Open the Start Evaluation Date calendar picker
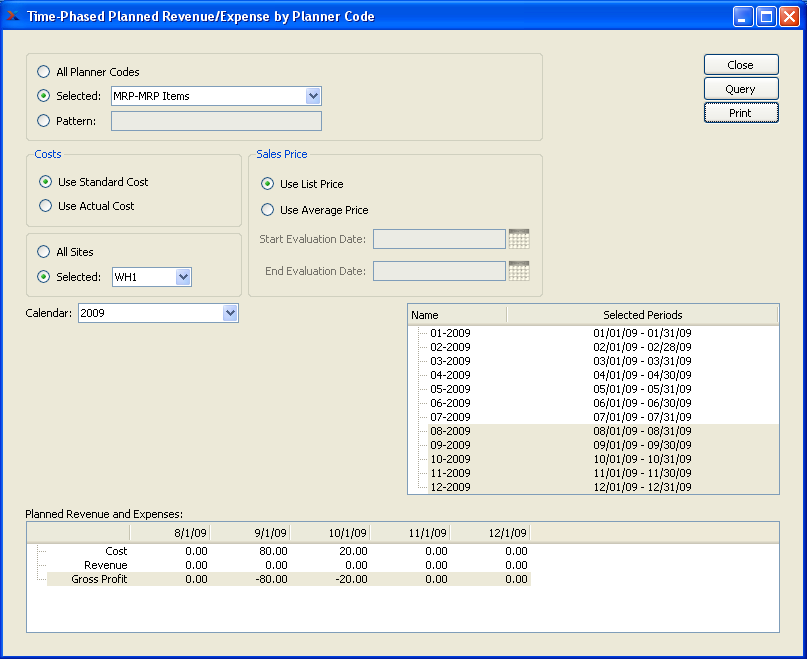This screenshot has height=659, width=807. point(518,239)
